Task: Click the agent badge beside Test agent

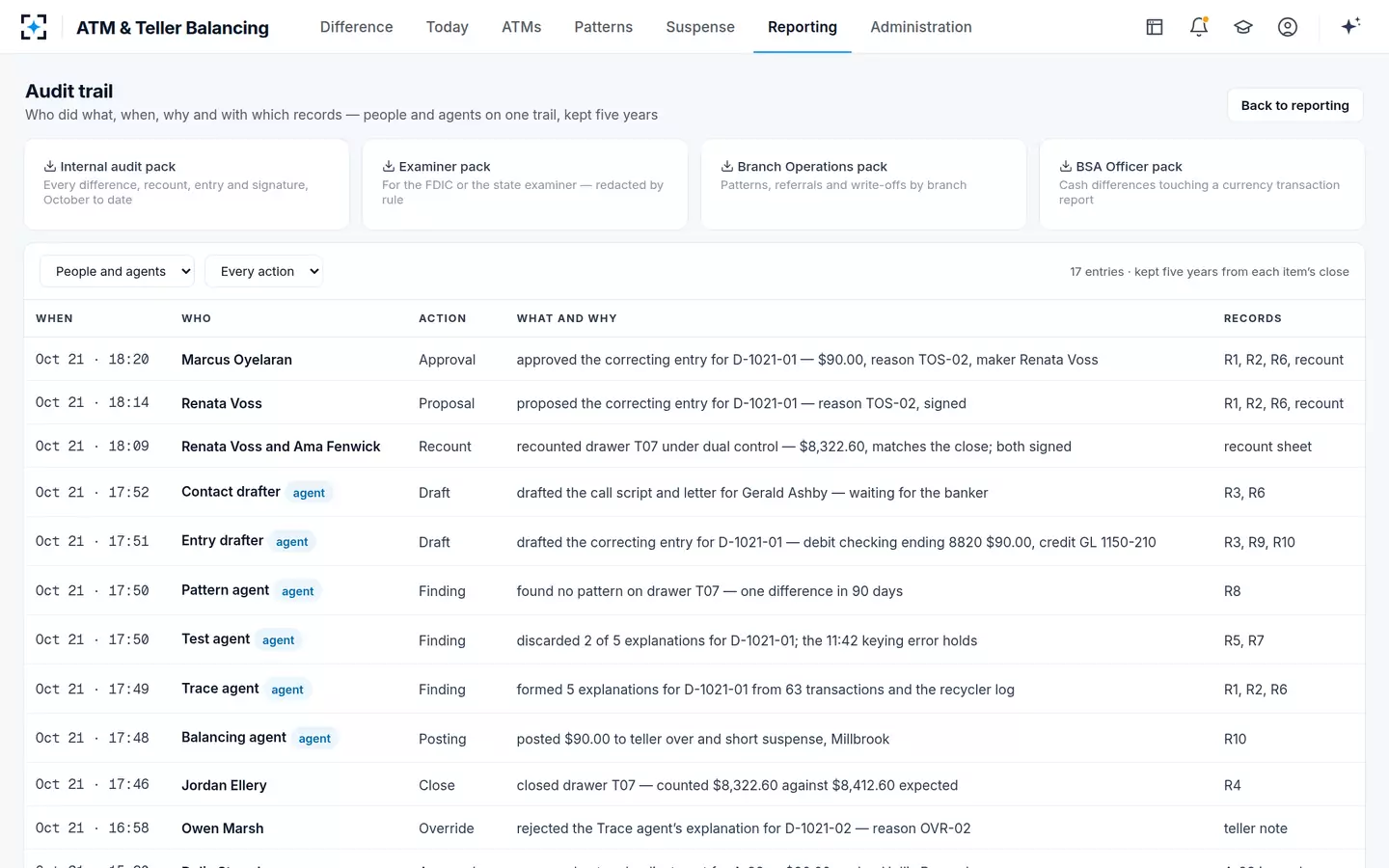Action: pos(279,640)
